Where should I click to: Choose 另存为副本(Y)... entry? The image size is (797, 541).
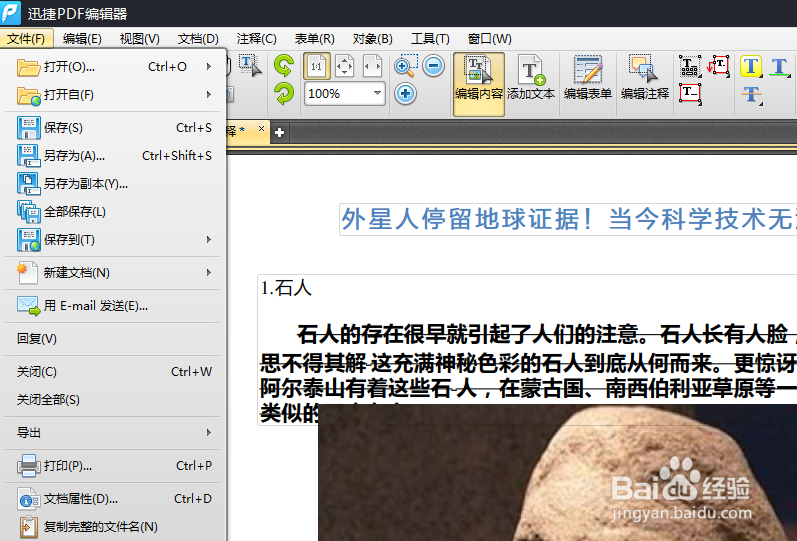point(113,184)
